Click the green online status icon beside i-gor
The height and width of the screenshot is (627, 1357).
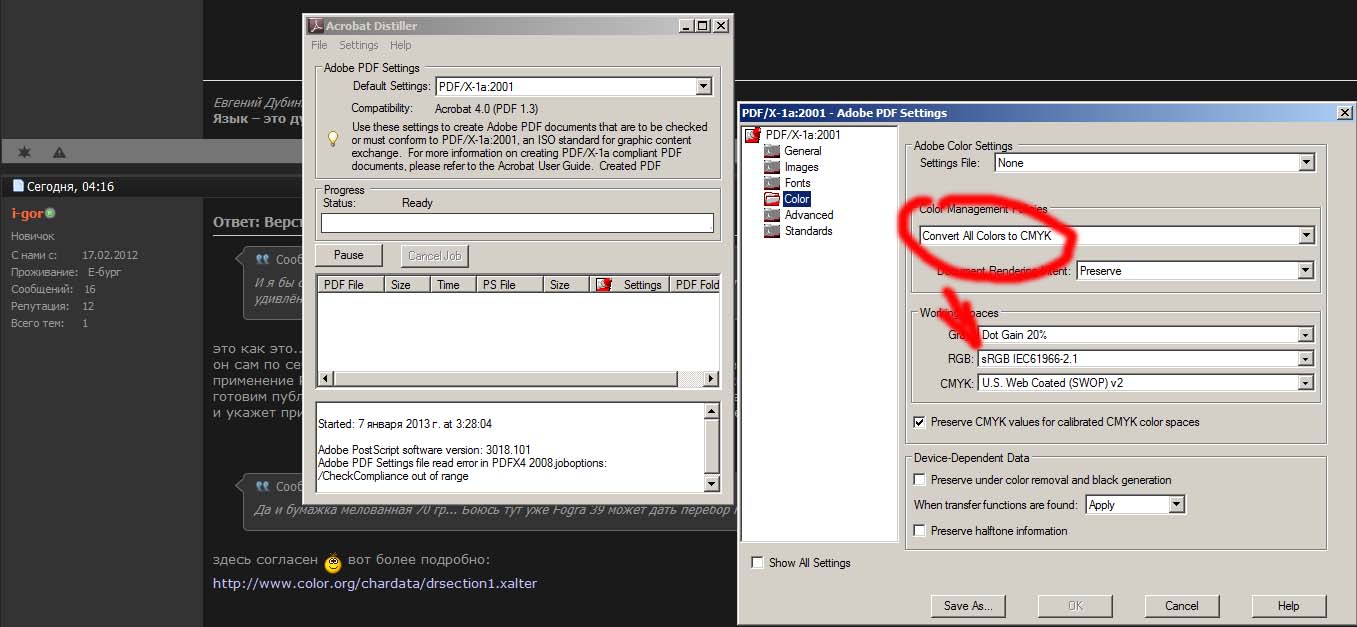[50, 213]
